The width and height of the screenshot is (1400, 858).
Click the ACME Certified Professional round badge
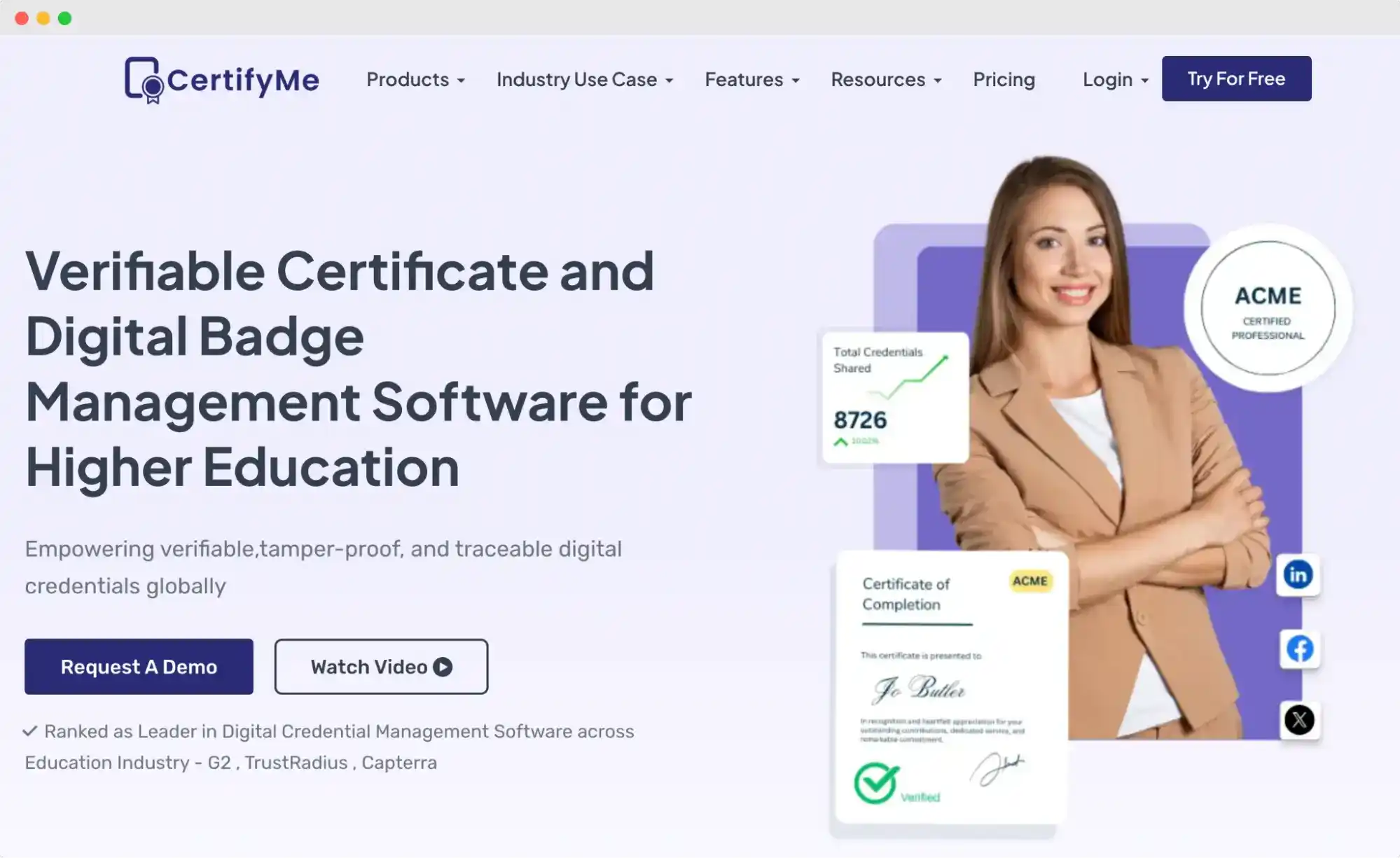pyautogui.click(x=1268, y=308)
